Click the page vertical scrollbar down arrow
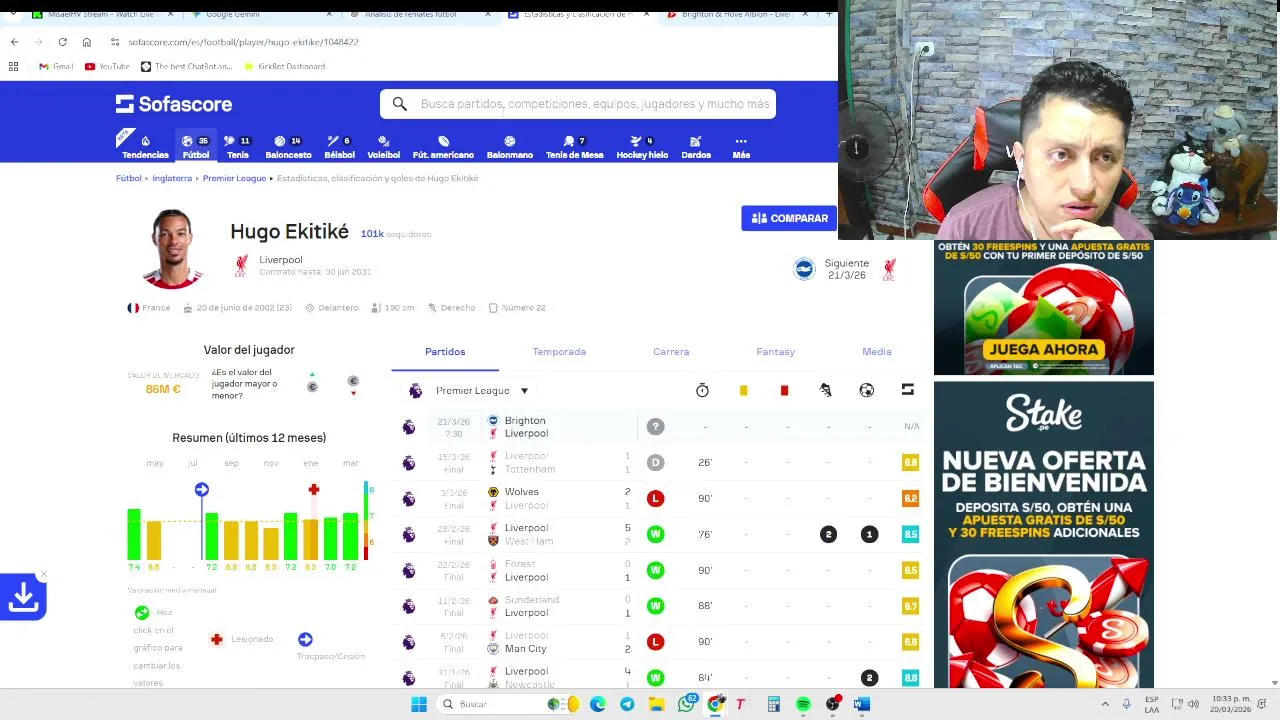This screenshot has width=1280, height=720. coord(1273,683)
